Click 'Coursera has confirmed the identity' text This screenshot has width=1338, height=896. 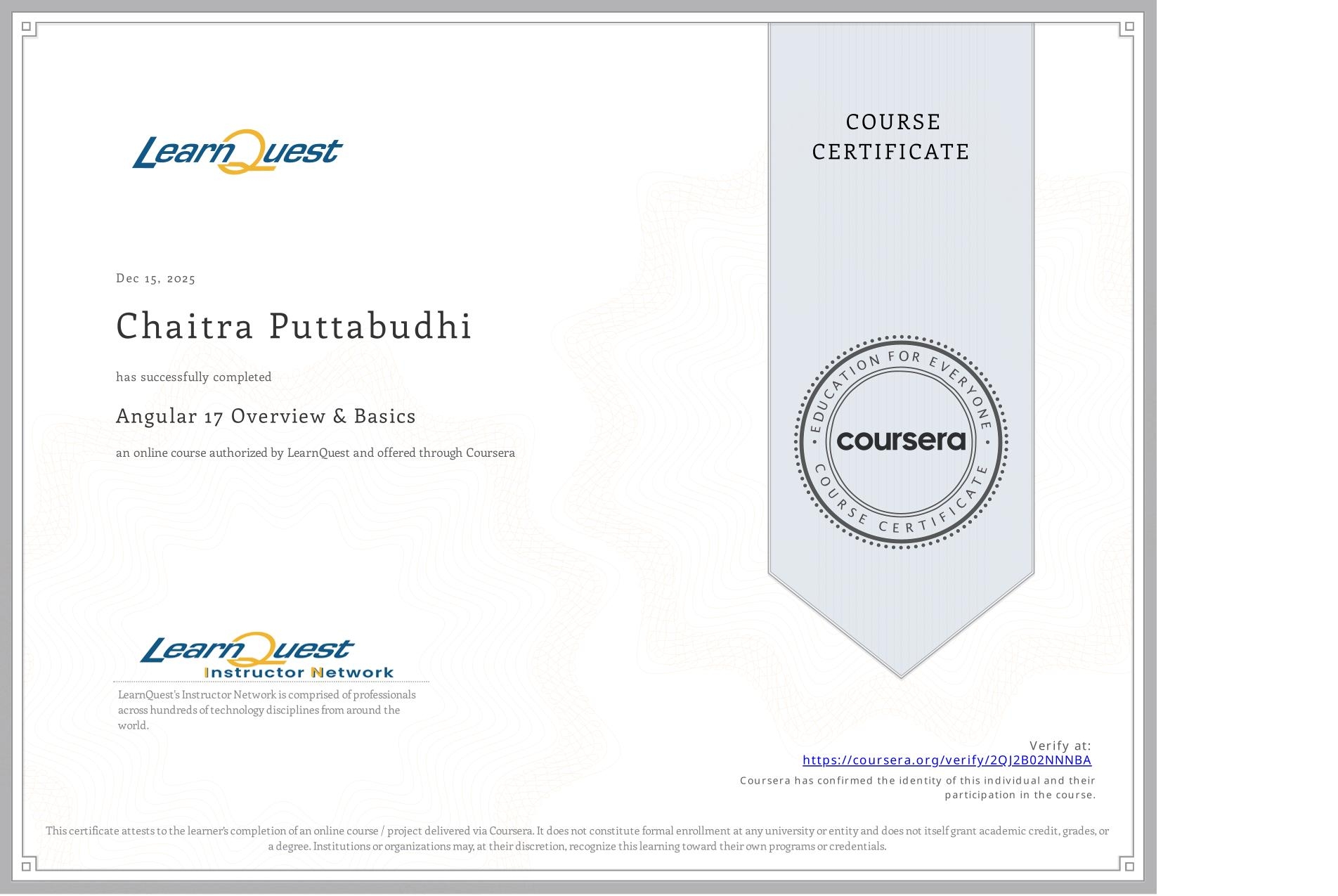pos(918,787)
